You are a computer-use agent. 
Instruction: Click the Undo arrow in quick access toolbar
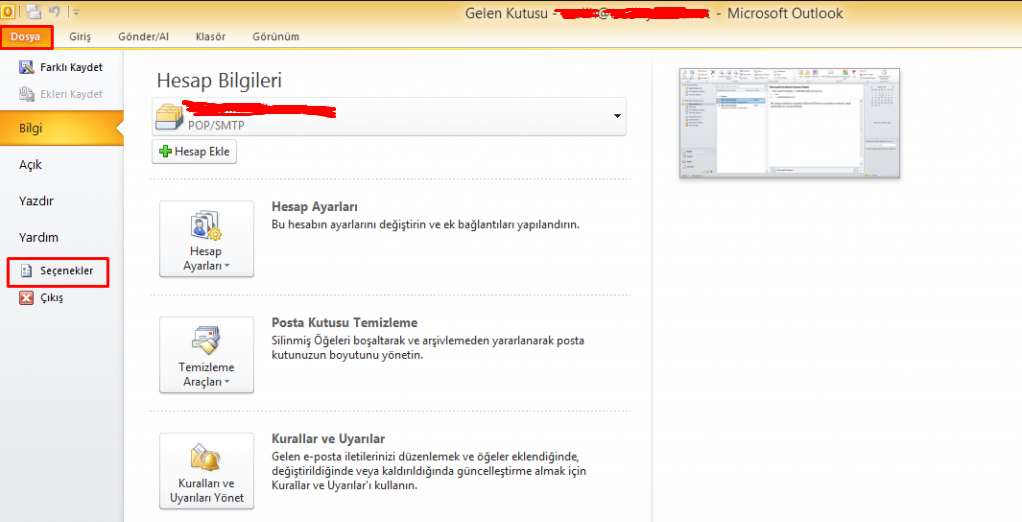[55, 11]
